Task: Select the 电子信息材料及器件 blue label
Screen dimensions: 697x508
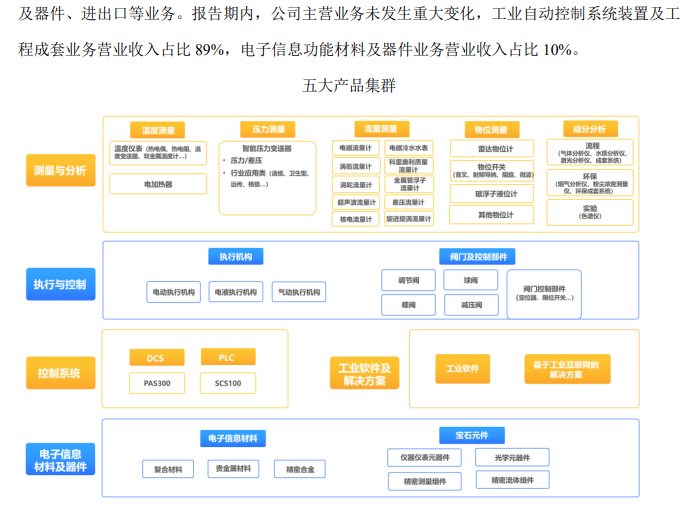Action: (x=60, y=460)
